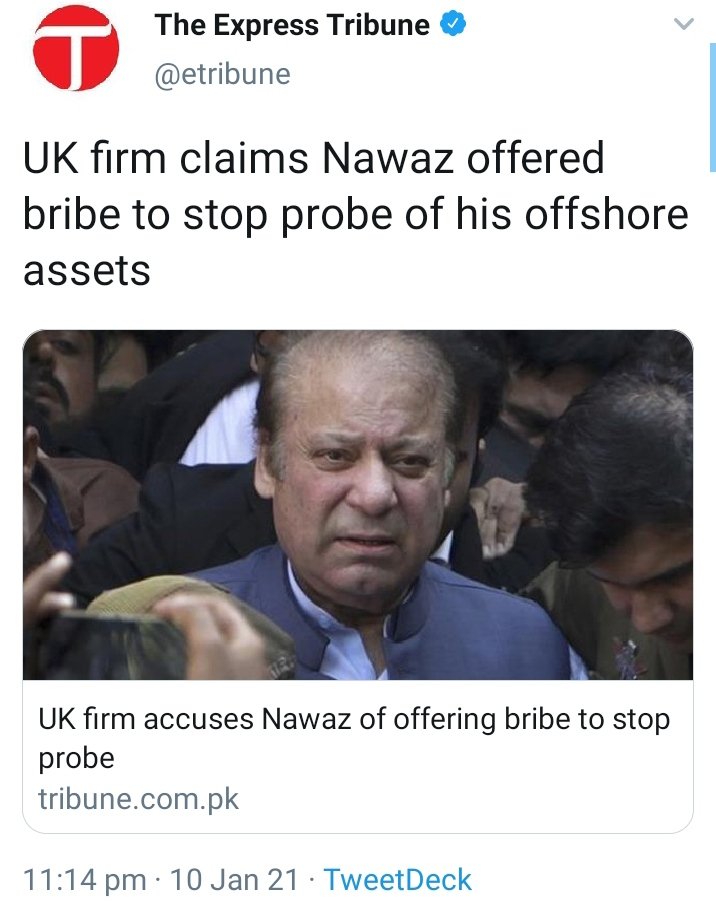Open The Express Tribune account name
716x901 pixels.
coord(292,25)
